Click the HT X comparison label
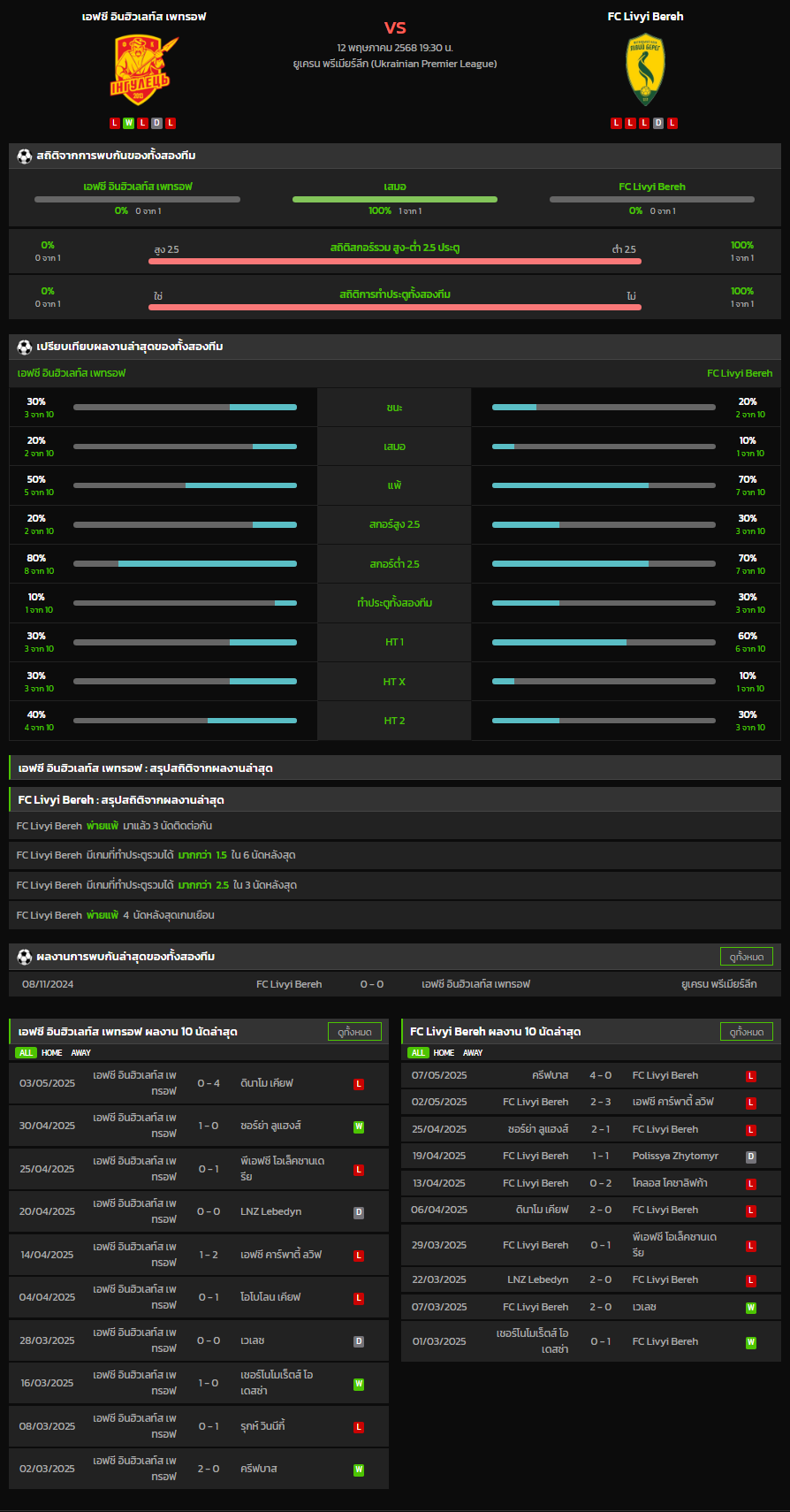Image resolution: width=790 pixels, height=1512 pixels. (x=395, y=682)
